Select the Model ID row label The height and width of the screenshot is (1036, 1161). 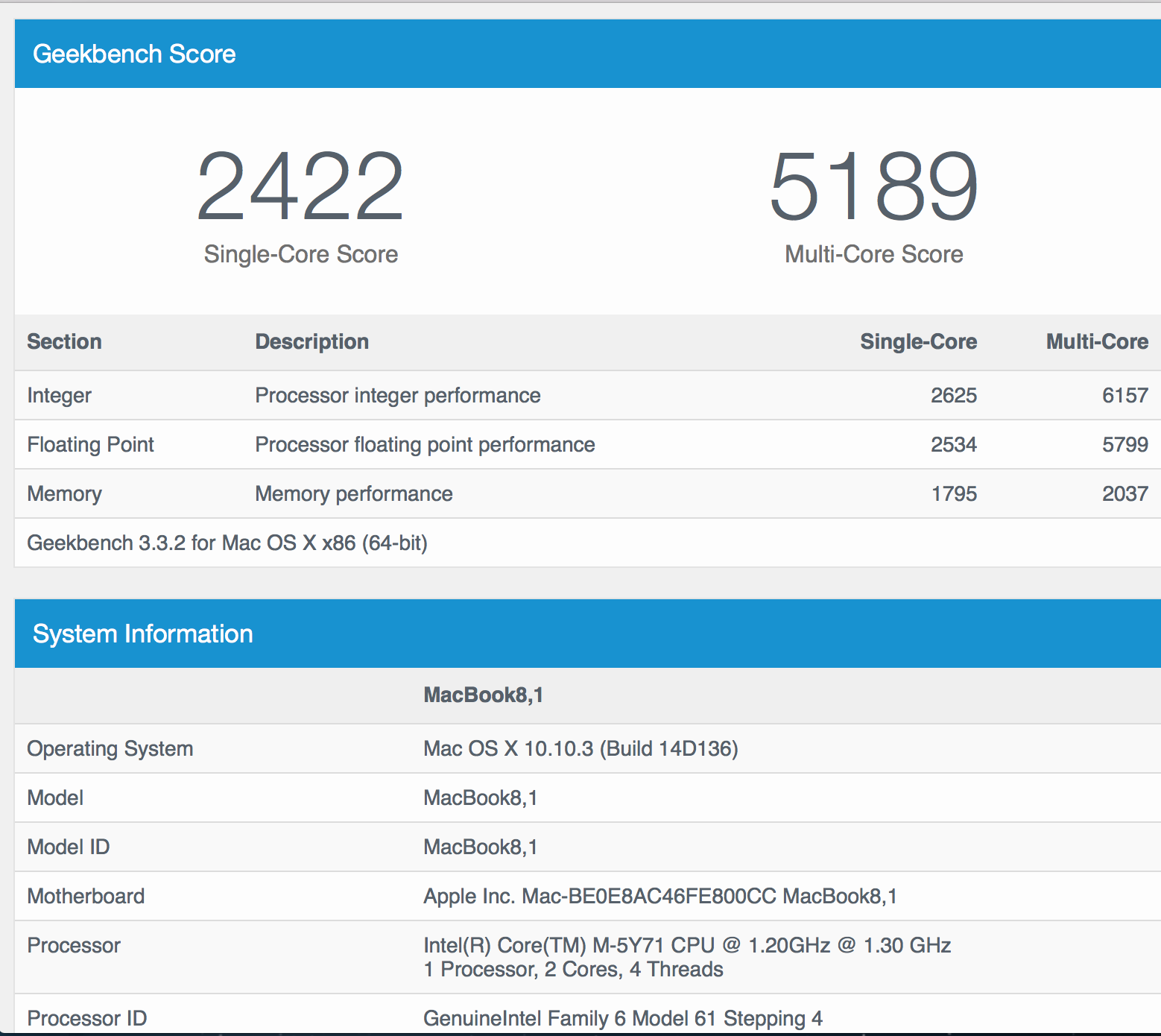[69, 847]
